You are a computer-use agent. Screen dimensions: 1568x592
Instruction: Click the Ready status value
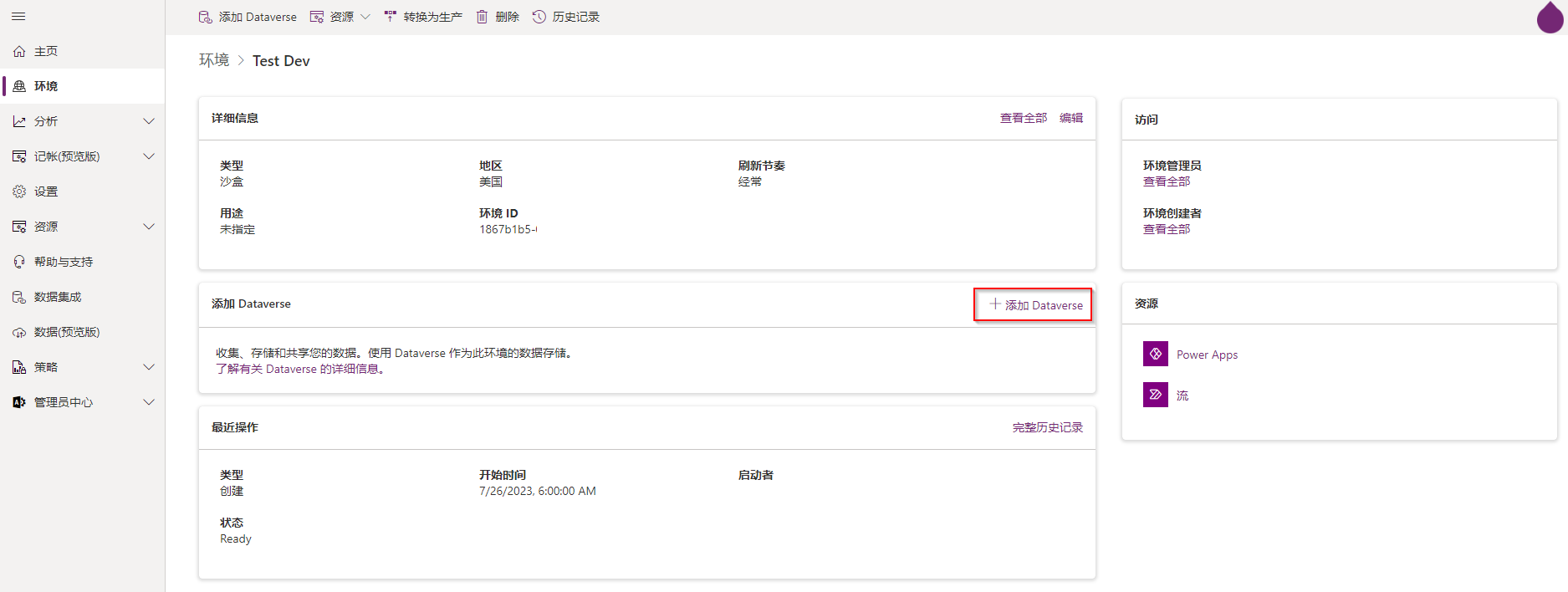click(x=236, y=538)
